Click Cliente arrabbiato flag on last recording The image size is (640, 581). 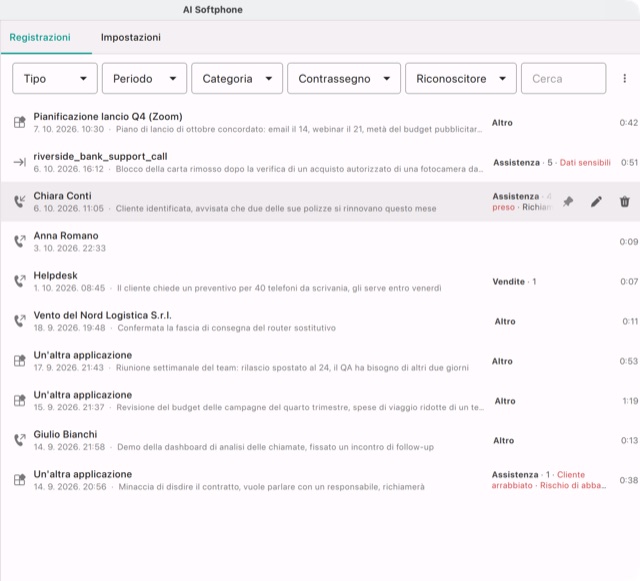pyautogui.click(x=538, y=480)
